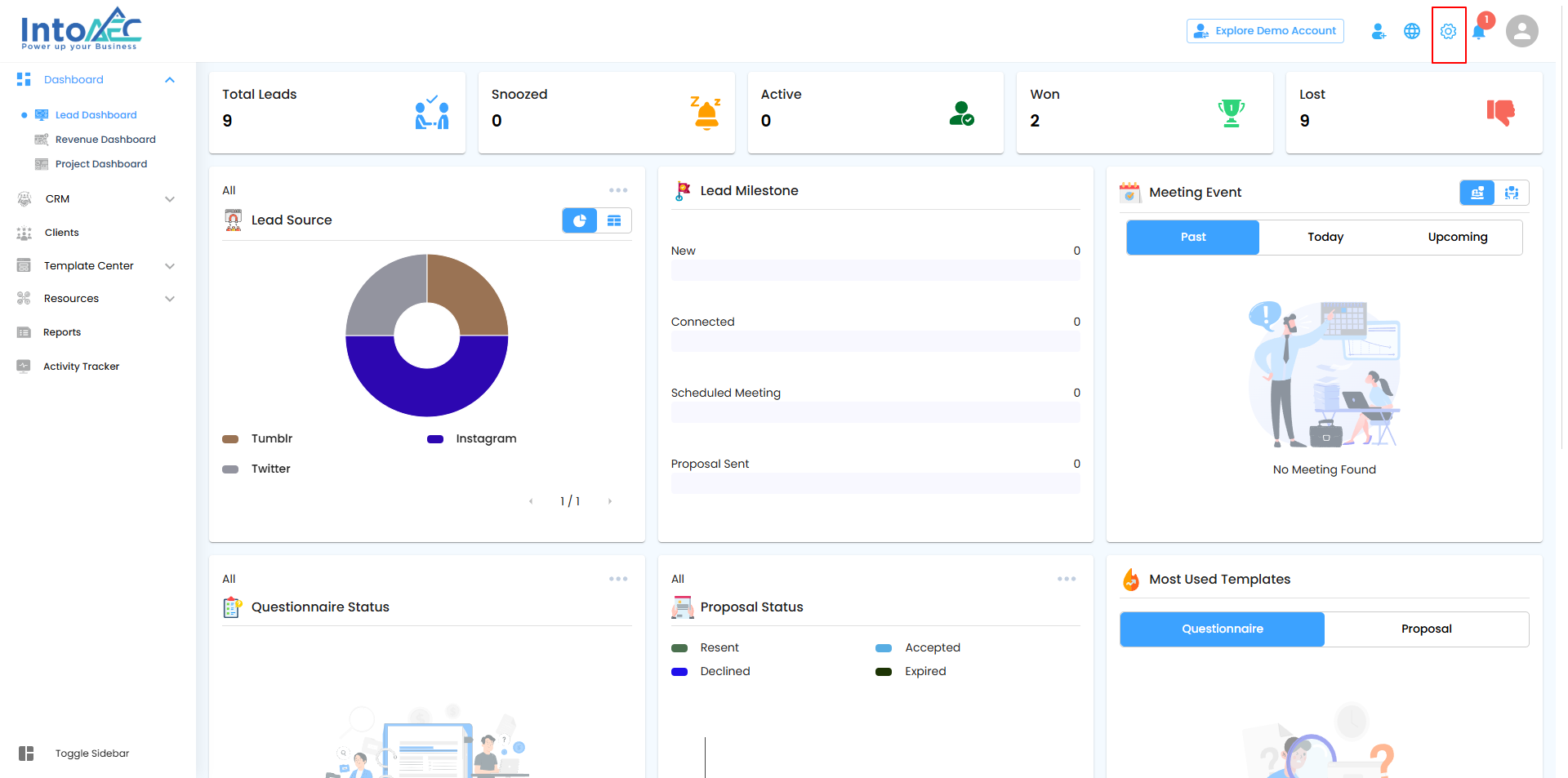Collapse the Dashboard menu chevron
This screenshot has width=1568, height=778.
(170, 80)
